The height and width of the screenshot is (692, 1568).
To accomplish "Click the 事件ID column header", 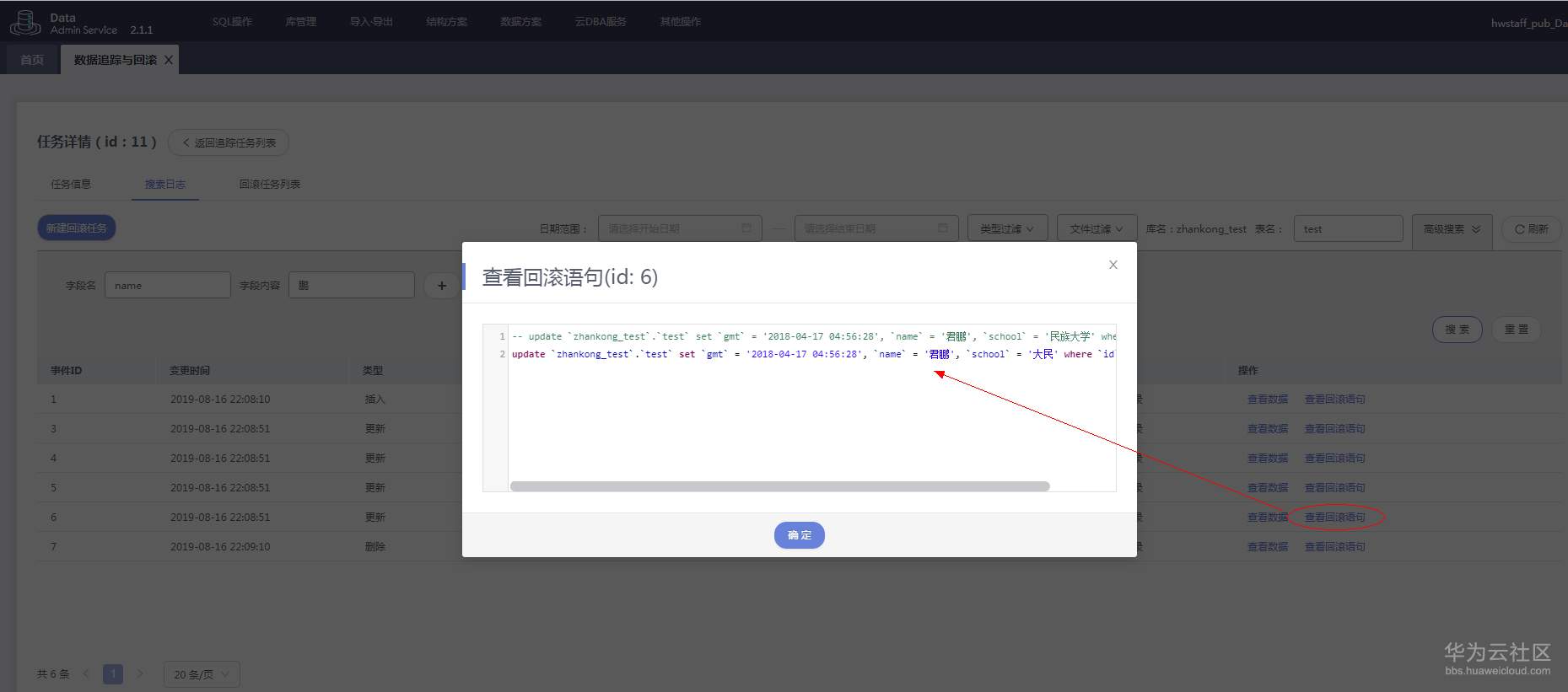I will pyautogui.click(x=66, y=371).
